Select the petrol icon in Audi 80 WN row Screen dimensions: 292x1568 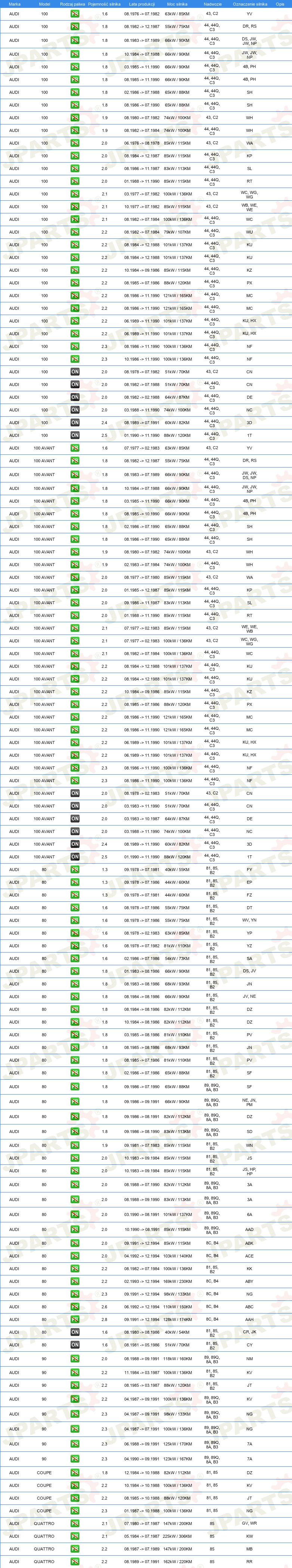click(75, 1146)
